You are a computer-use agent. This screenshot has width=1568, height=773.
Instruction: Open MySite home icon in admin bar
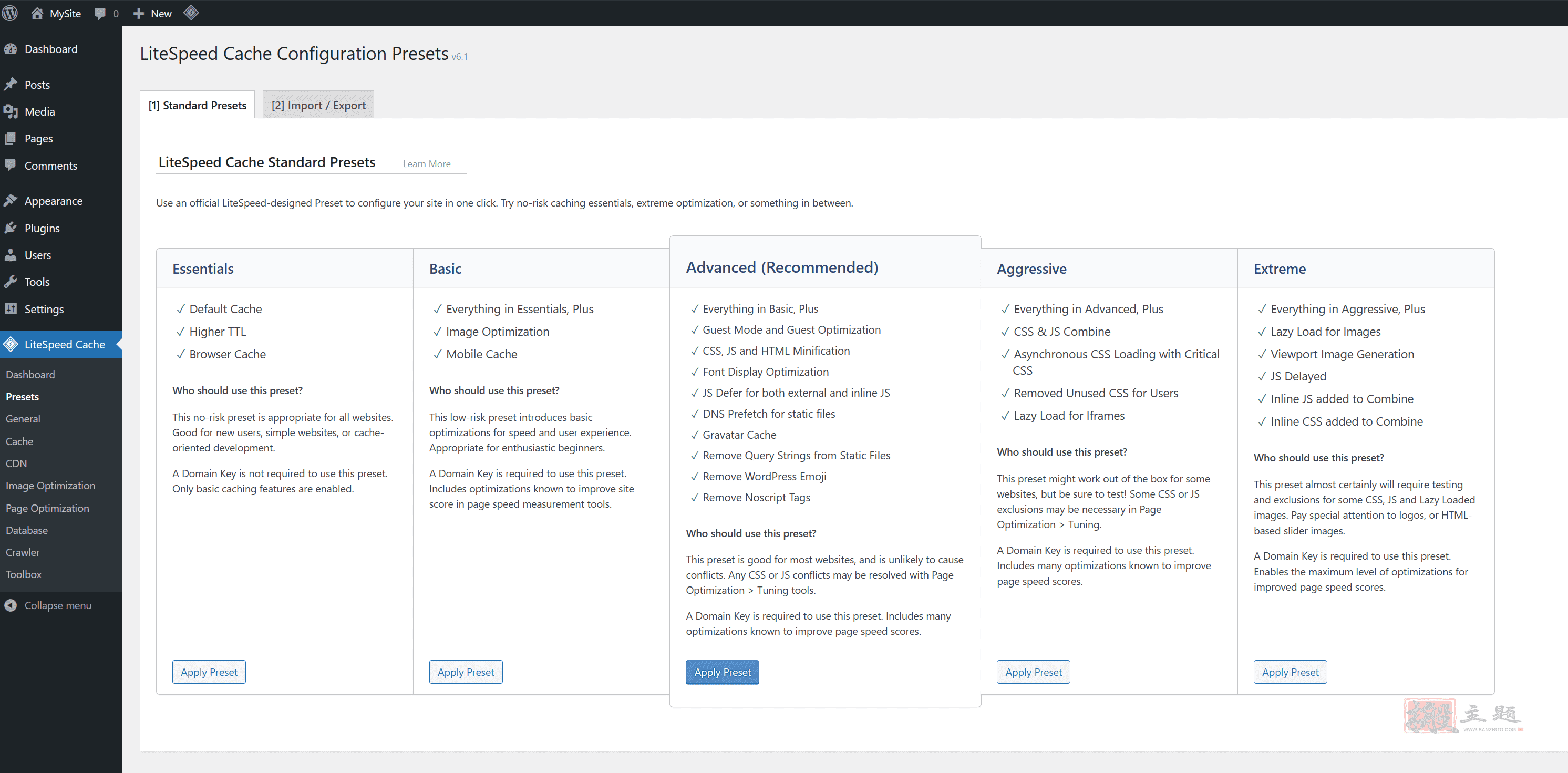tap(37, 13)
